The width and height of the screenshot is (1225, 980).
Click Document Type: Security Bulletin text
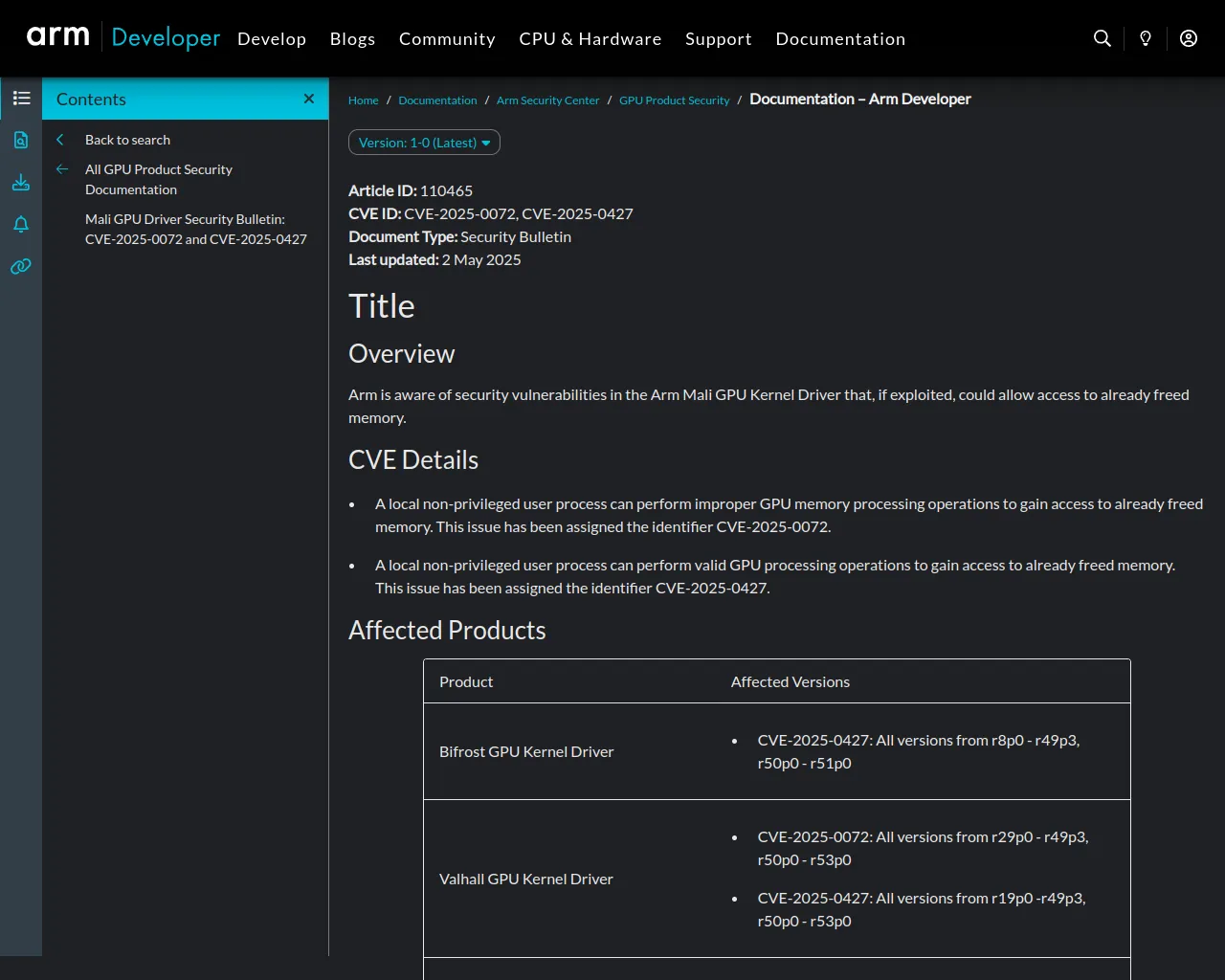(459, 236)
